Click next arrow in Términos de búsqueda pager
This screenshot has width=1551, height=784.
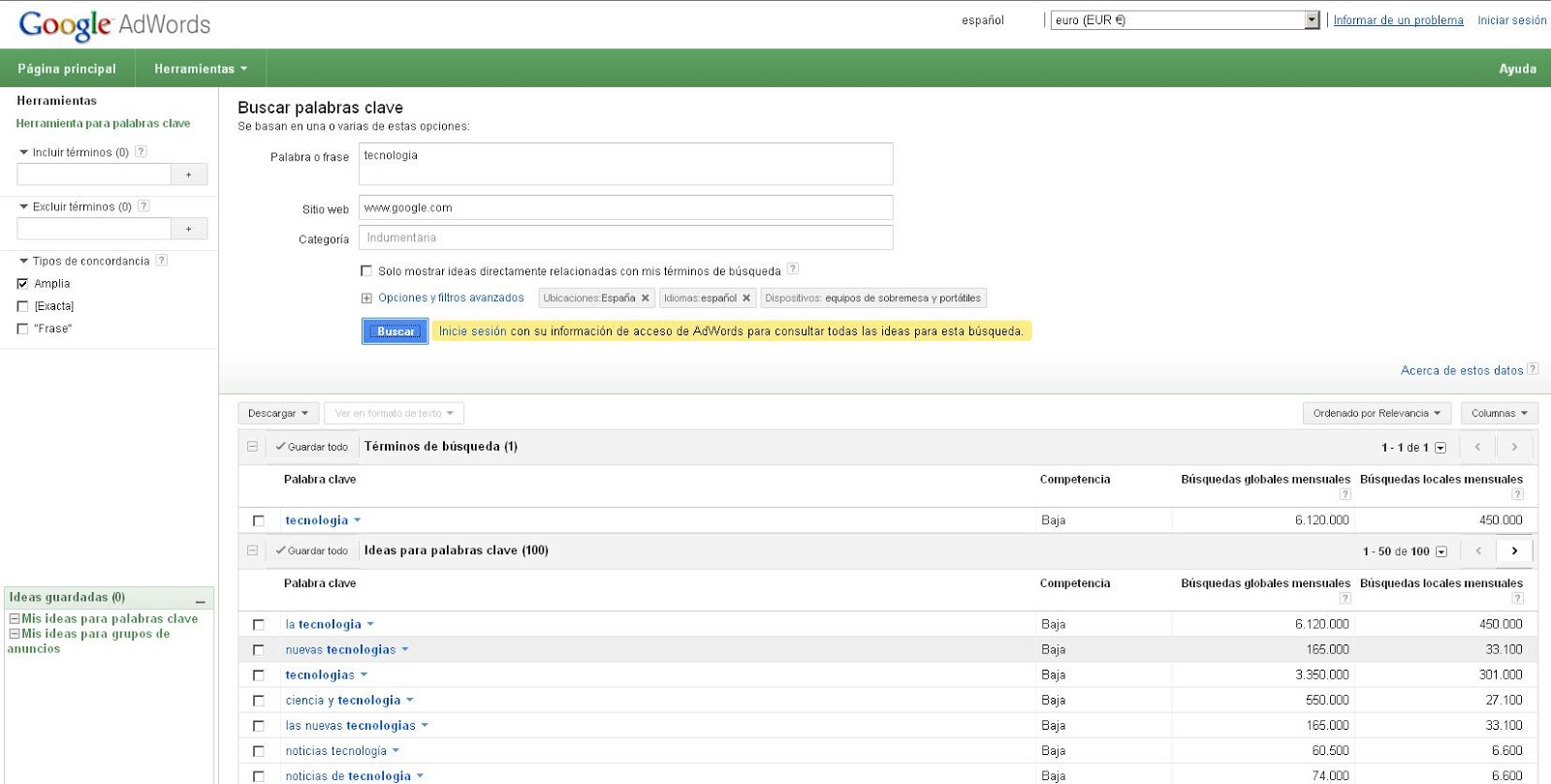pyautogui.click(x=1514, y=447)
